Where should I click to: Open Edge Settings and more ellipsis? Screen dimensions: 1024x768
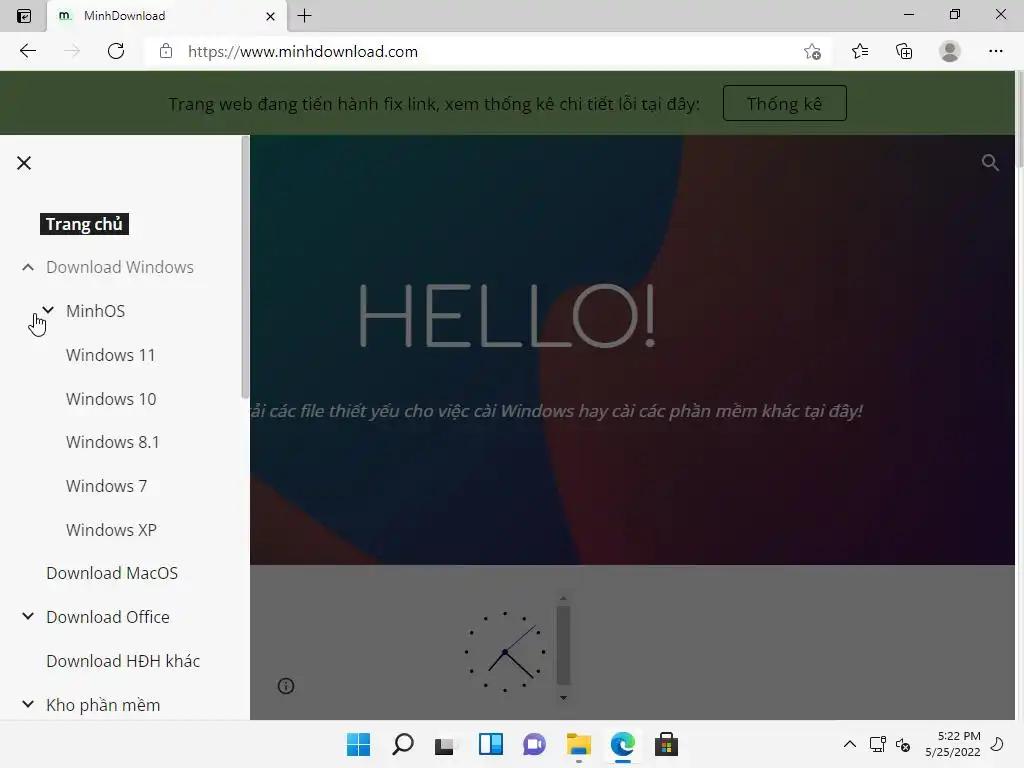[x=995, y=51]
